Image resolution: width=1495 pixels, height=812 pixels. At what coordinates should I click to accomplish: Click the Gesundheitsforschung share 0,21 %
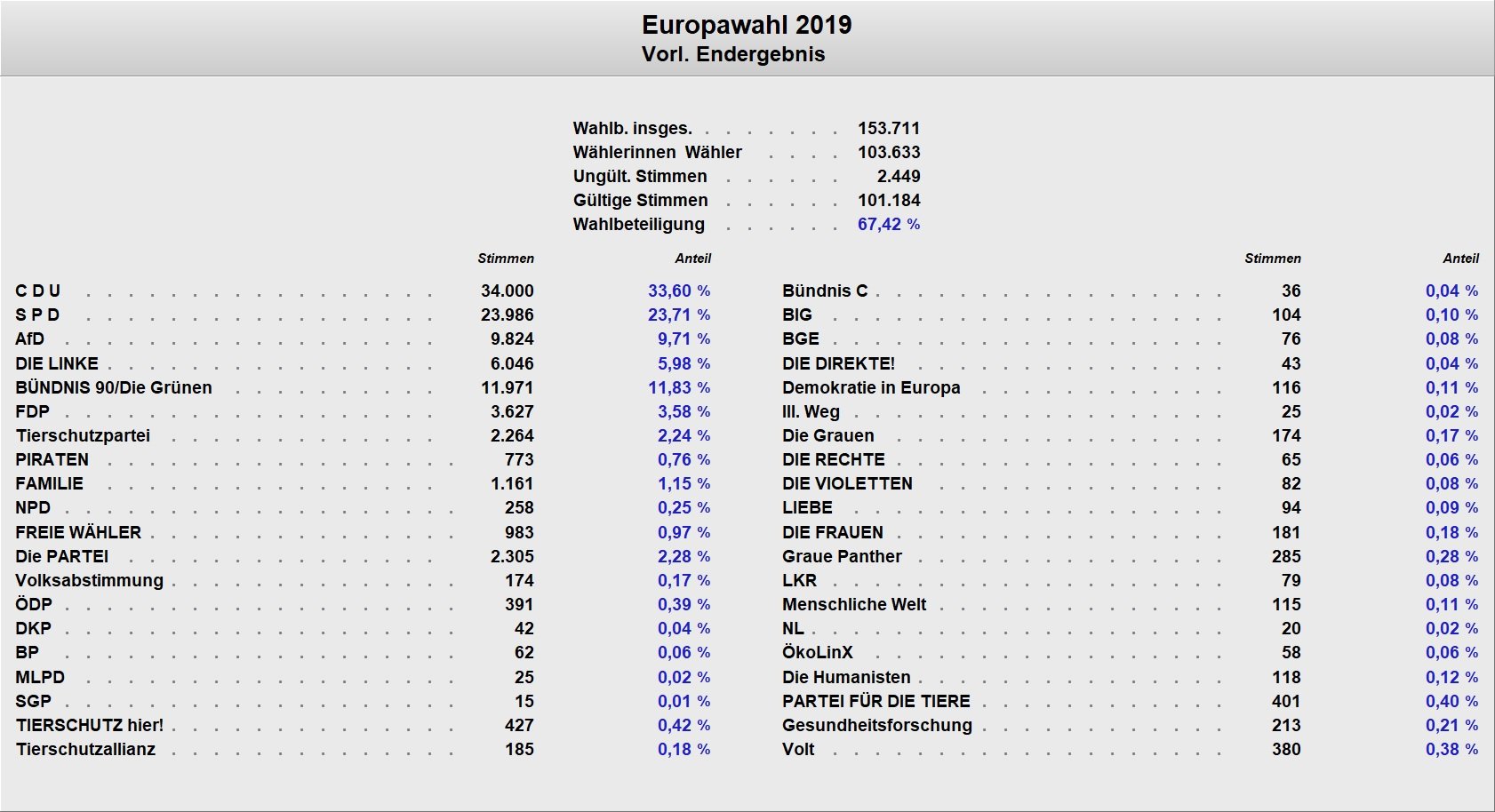(x=1451, y=725)
